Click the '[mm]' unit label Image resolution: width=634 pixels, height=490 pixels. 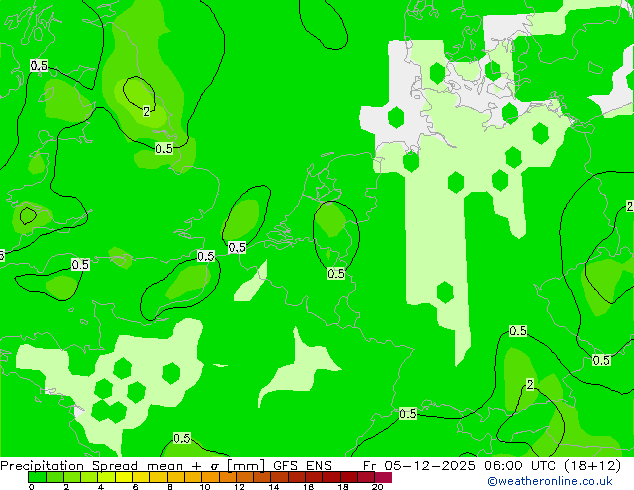coord(246,466)
